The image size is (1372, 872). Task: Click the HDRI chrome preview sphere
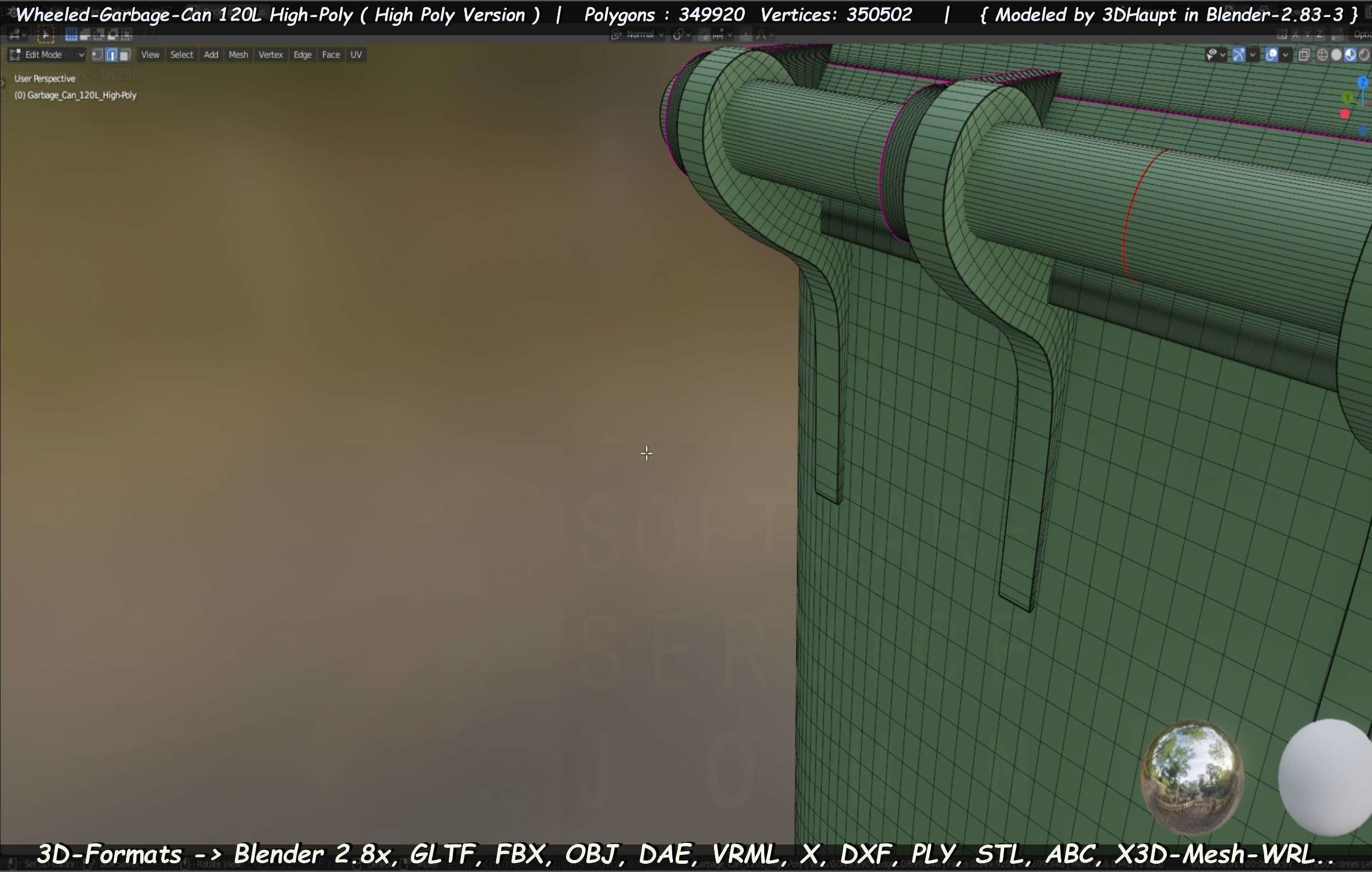click(1192, 776)
